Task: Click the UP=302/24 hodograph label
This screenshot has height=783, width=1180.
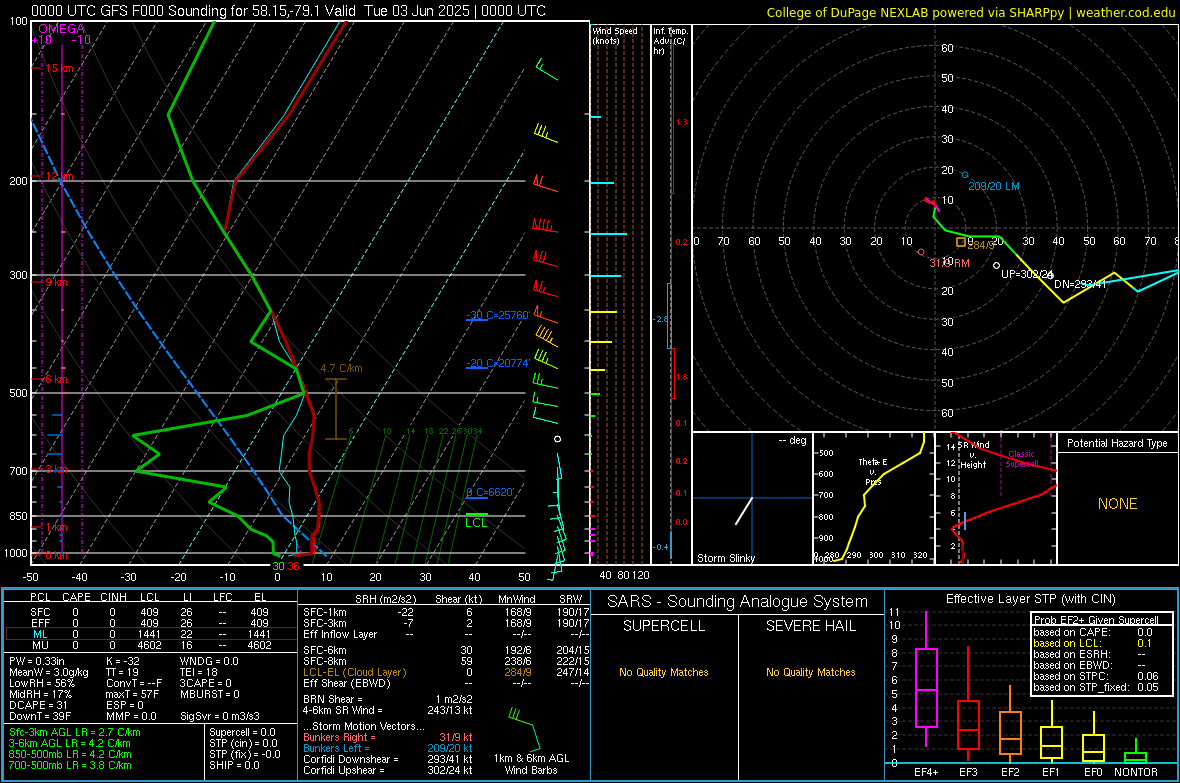Action: 1026,274
